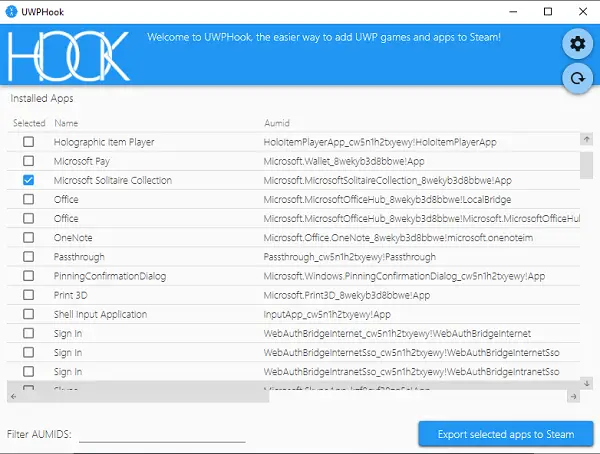
Task: Click the MicrosoftSolitaireCollection Aumid cell
Action: pos(388,180)
